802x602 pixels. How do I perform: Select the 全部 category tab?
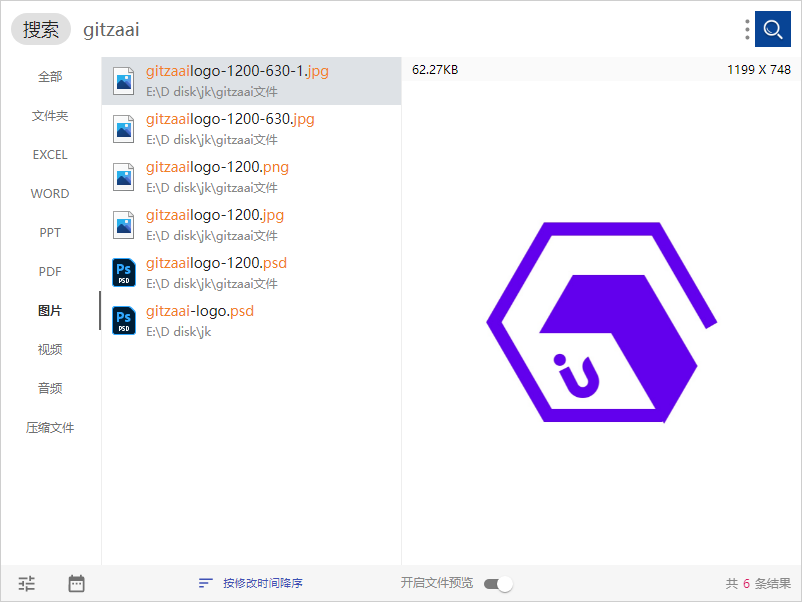pyautogui.click(x=50, y=77)
